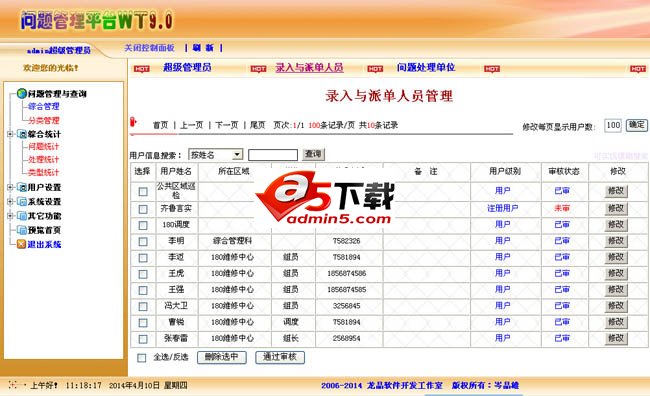Viewport: 650px width, 396px height.
Task: Click the HOT badge right after 问题处理单位
Action: point(492,69)
